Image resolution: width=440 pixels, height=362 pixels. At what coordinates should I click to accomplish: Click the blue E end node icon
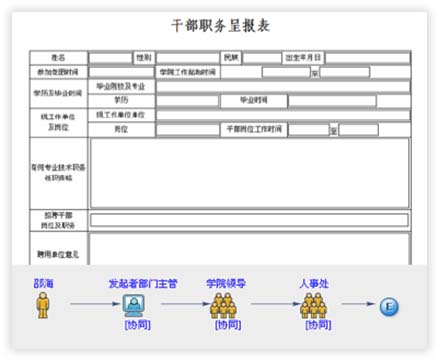389,306
